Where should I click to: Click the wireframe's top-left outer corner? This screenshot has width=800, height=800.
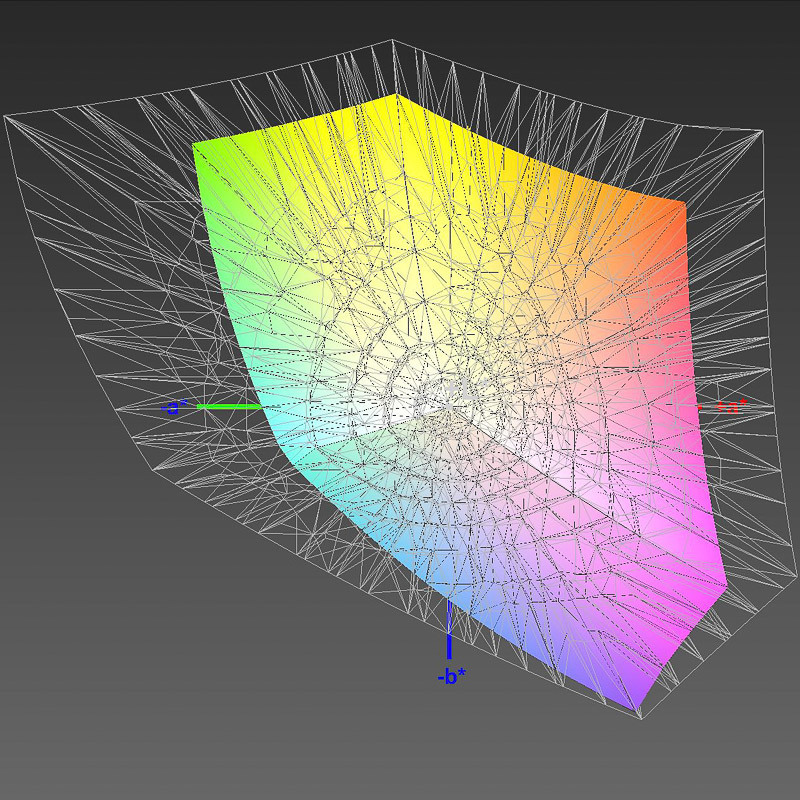(5, 118)
